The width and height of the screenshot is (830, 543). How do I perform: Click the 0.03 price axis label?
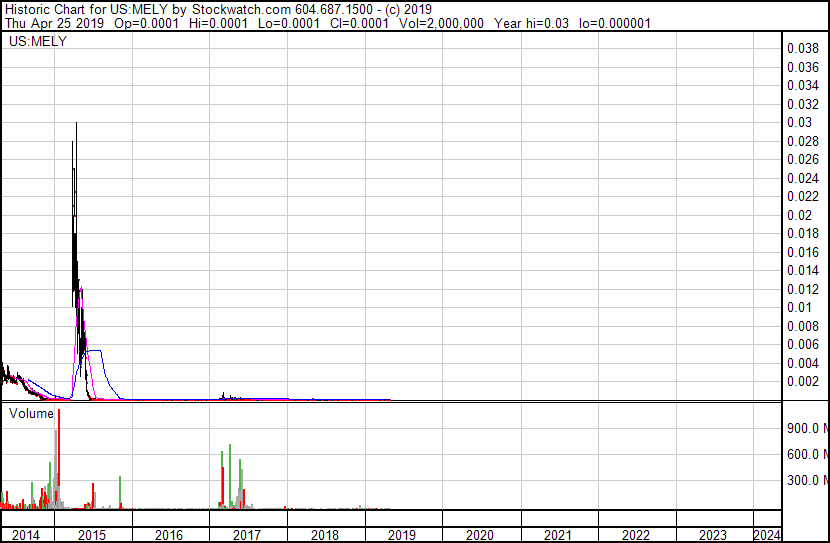point(798,122)
